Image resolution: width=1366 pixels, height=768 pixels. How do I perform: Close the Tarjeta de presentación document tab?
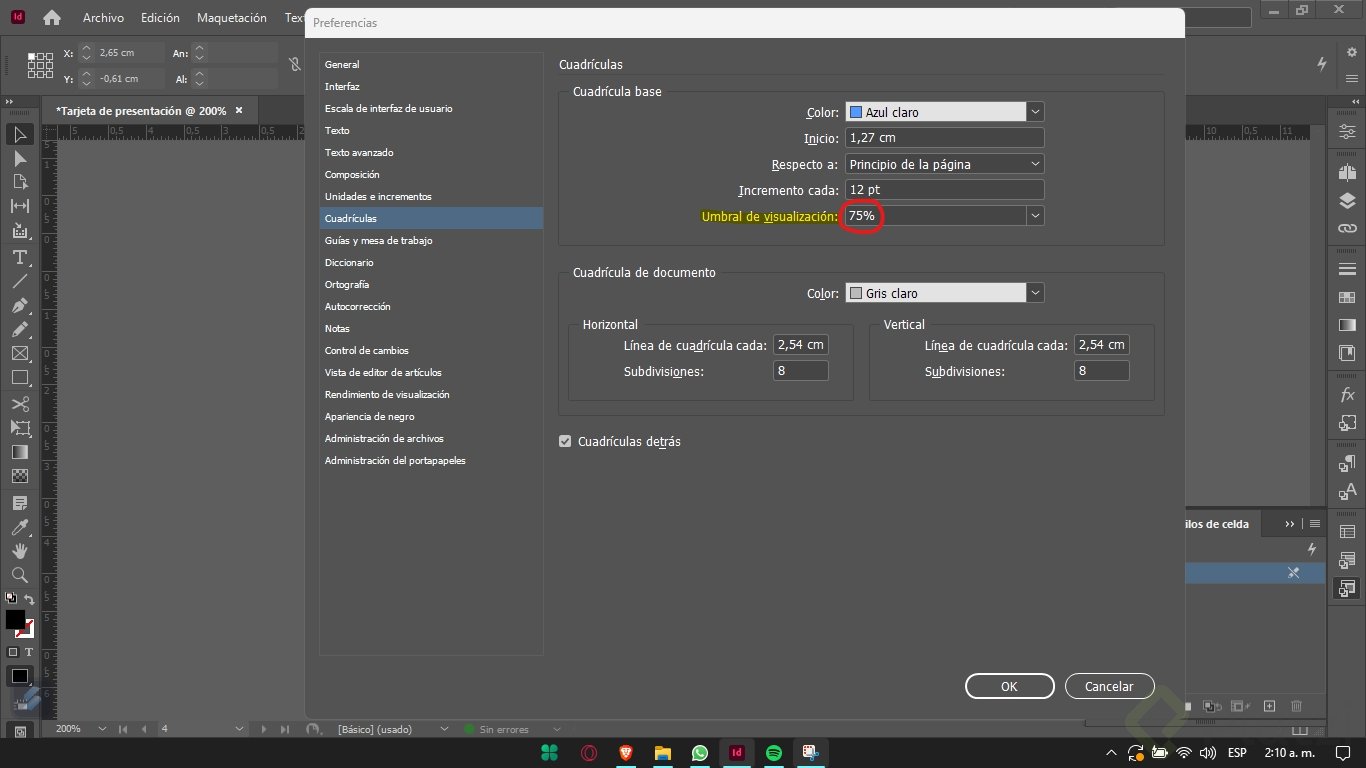point(239,110)
